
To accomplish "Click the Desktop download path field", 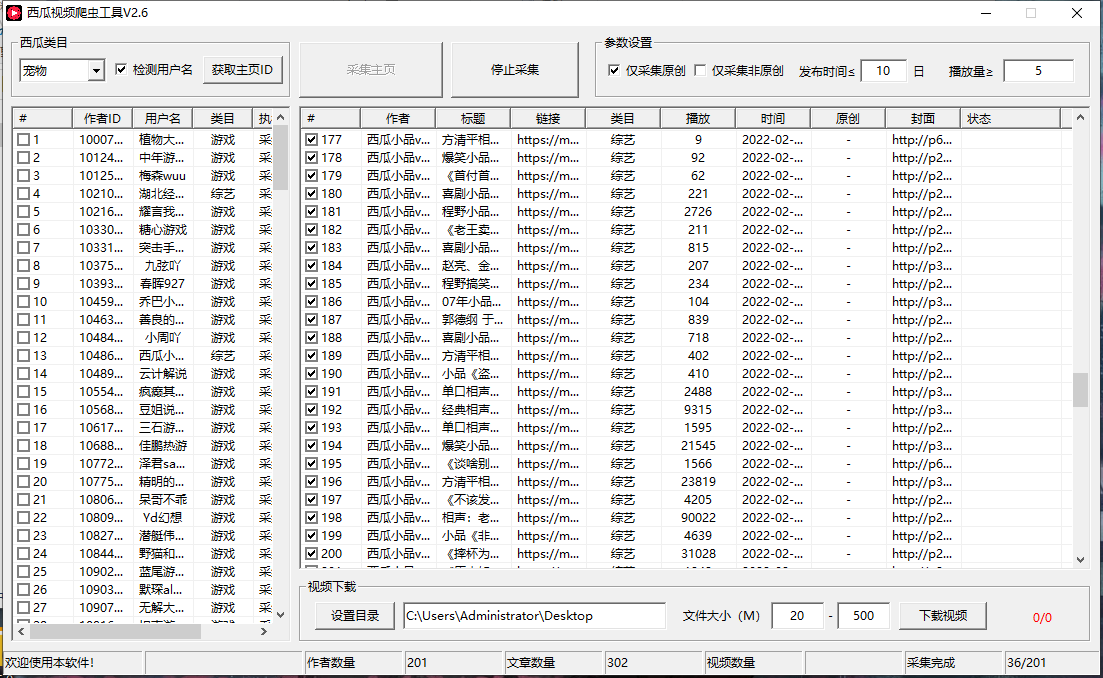I will click(535, 616).
